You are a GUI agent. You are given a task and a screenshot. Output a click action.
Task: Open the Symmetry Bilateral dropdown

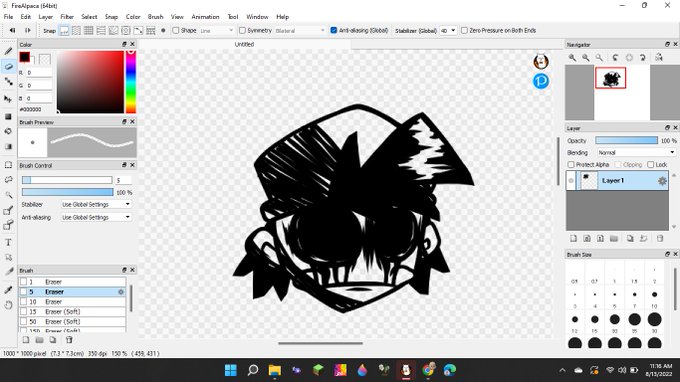click(300, 30)
